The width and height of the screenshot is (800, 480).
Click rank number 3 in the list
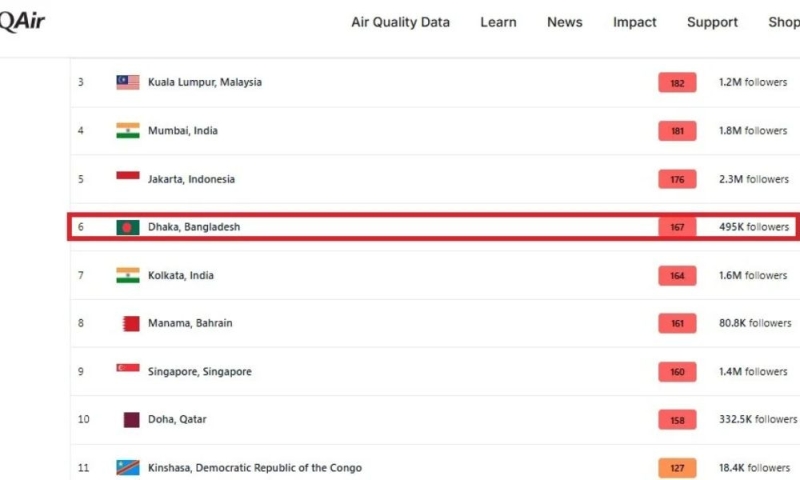(x=81, y=82)
